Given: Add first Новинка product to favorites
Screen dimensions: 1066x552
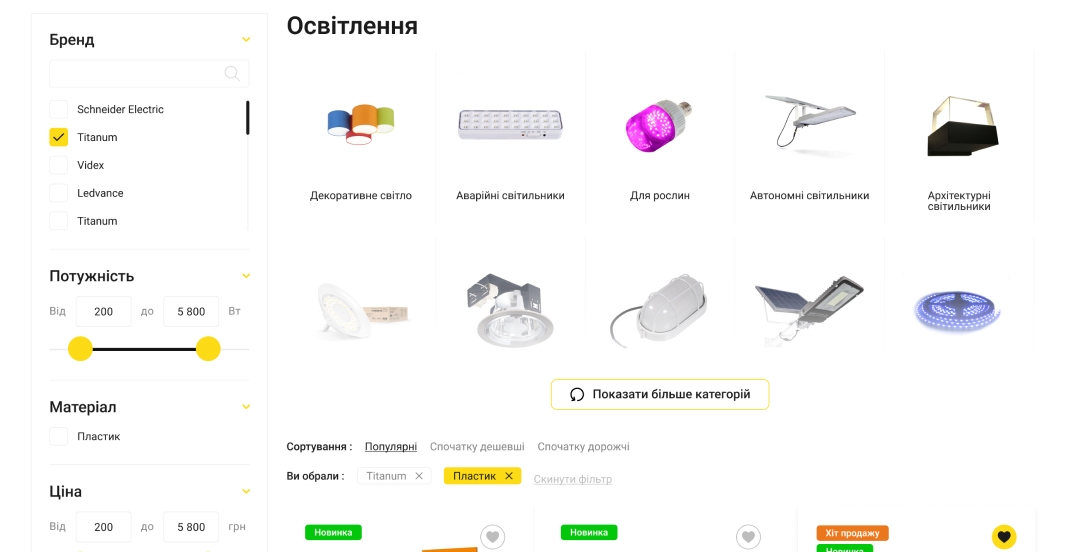Looking at the screenshot, I should (x=493, y=536).
